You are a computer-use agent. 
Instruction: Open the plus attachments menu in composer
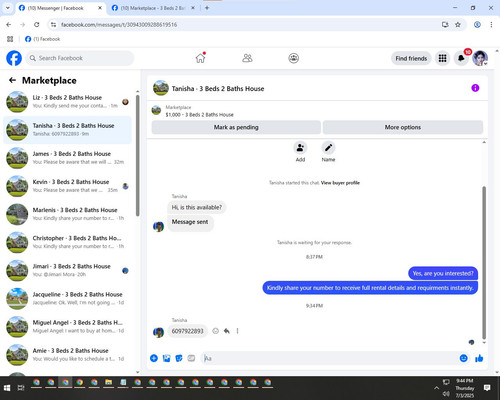click(x=154, y=358)
